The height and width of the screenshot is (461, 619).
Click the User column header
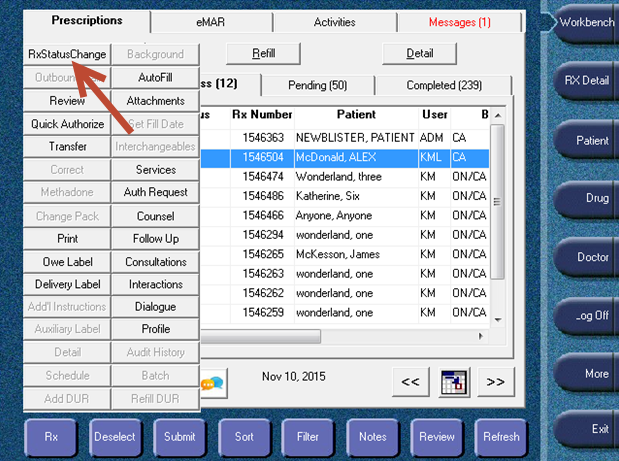pos(435,115)
